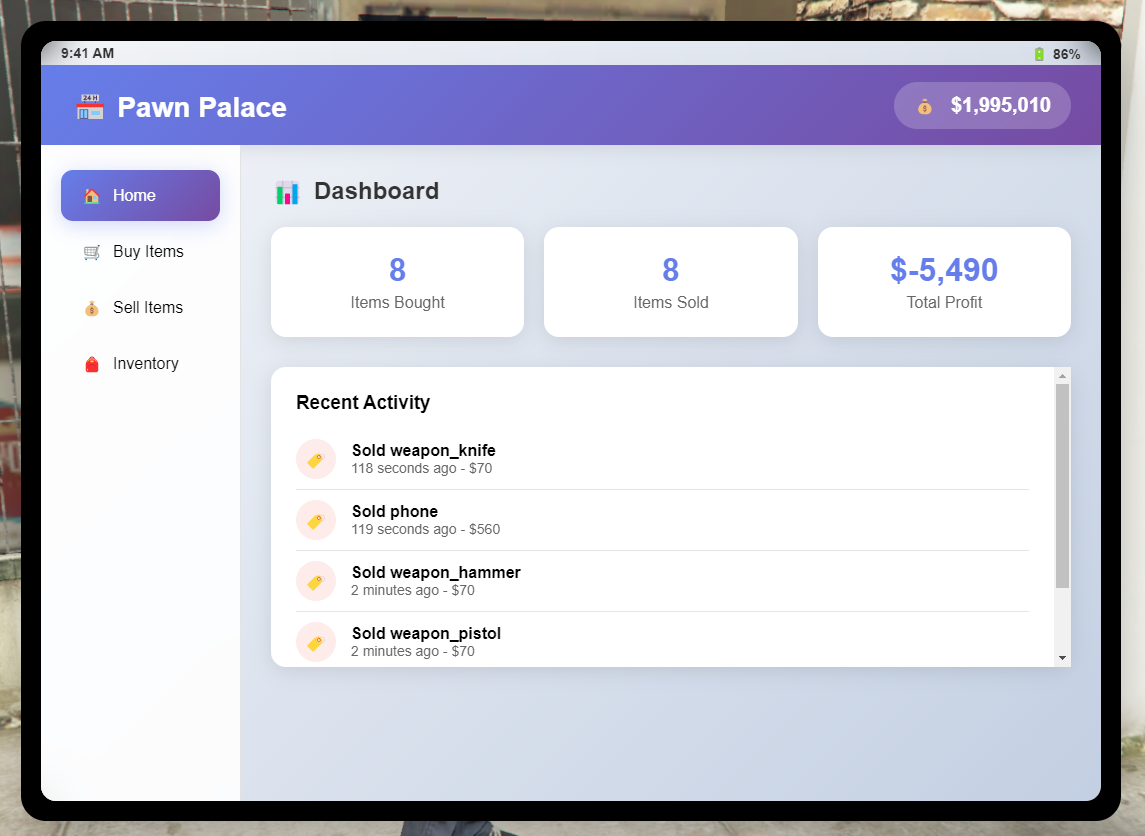Click the Total Profit stat card
The image size is (1145, 836).
click(x=944, y=282)
